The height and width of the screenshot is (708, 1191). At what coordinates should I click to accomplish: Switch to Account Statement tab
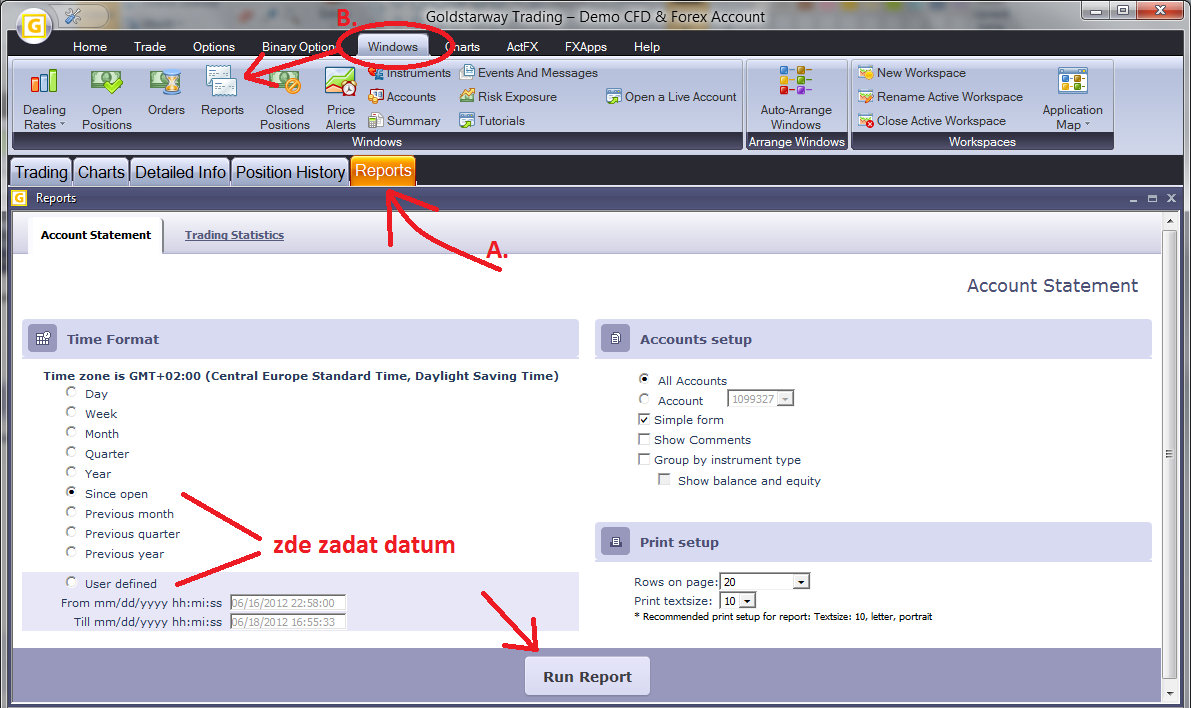tap(96, 235)
